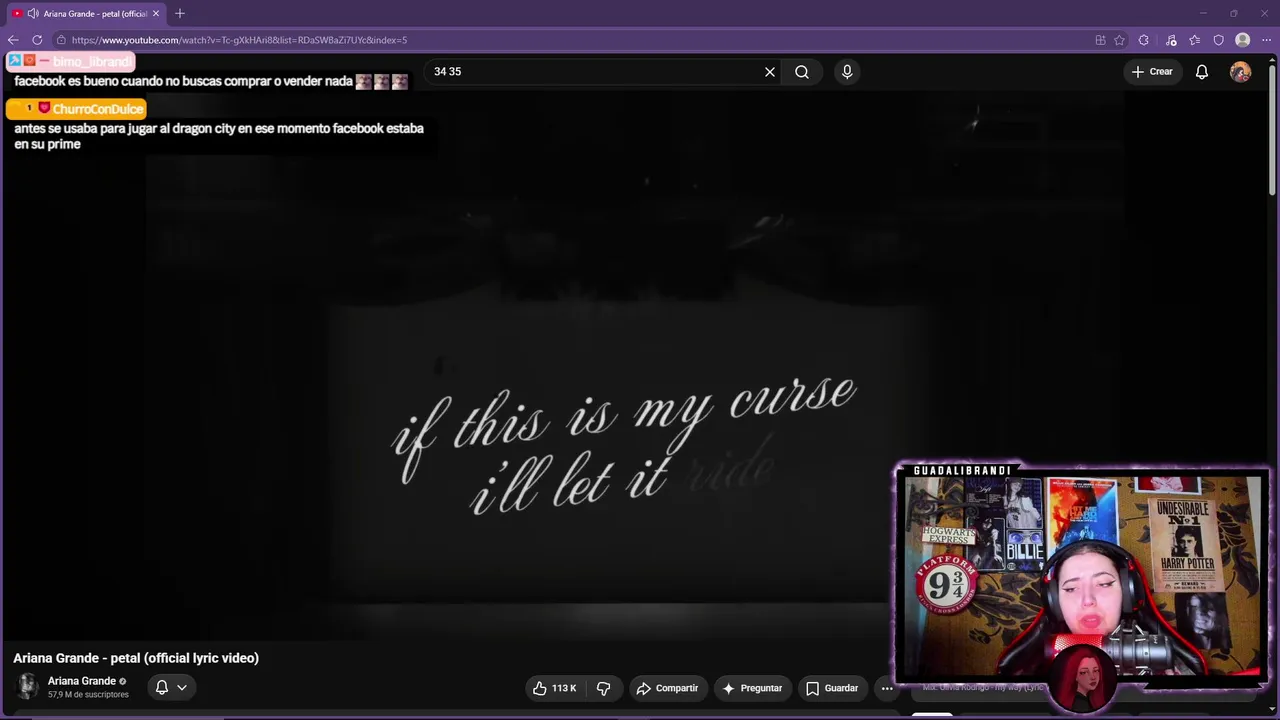This screenshot has height=720, width=1280.
Task: Open the browser three-dot settings menu
Action: [1266, 40]
